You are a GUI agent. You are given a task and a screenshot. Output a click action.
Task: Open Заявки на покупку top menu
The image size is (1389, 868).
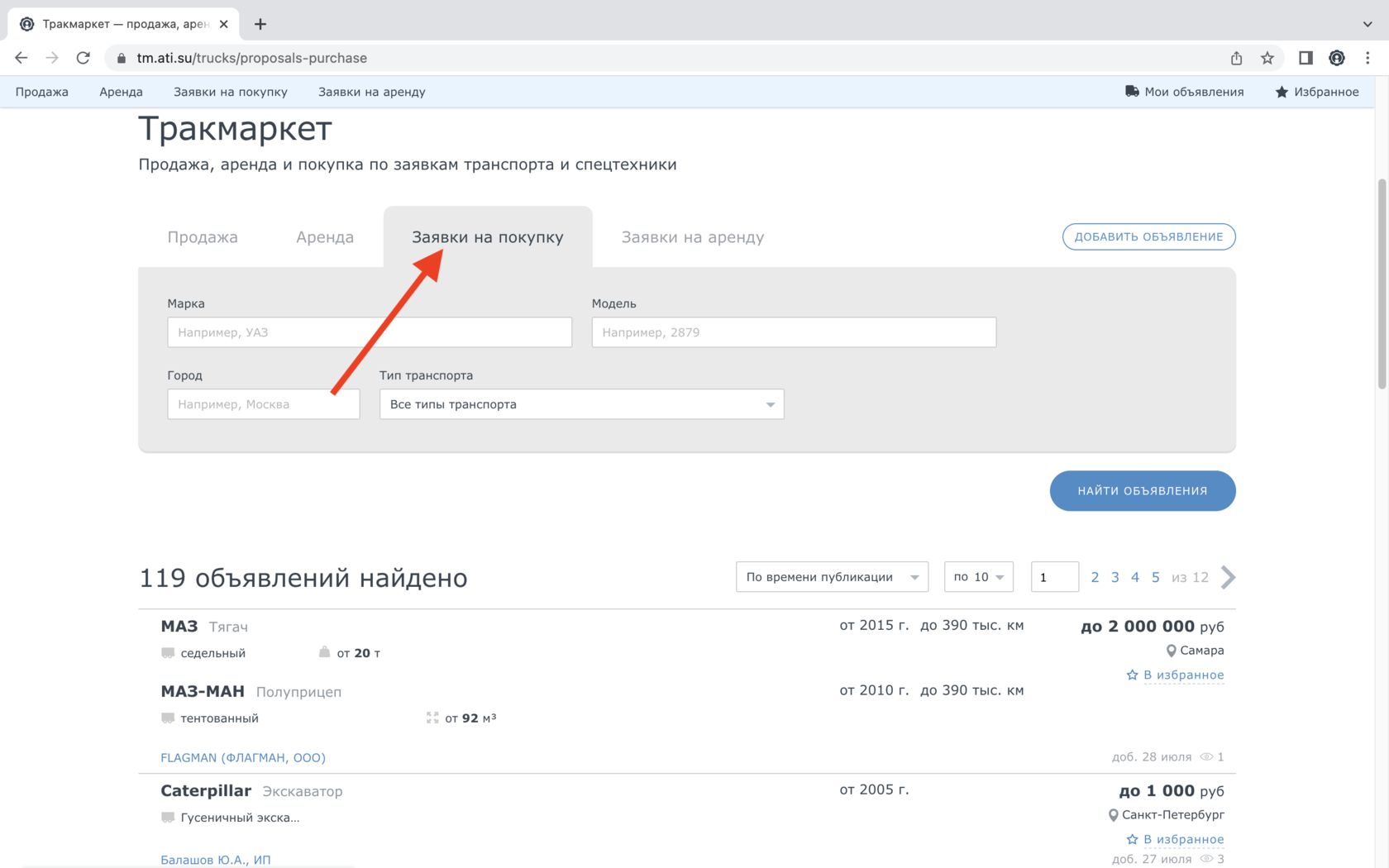coord(231,92)
